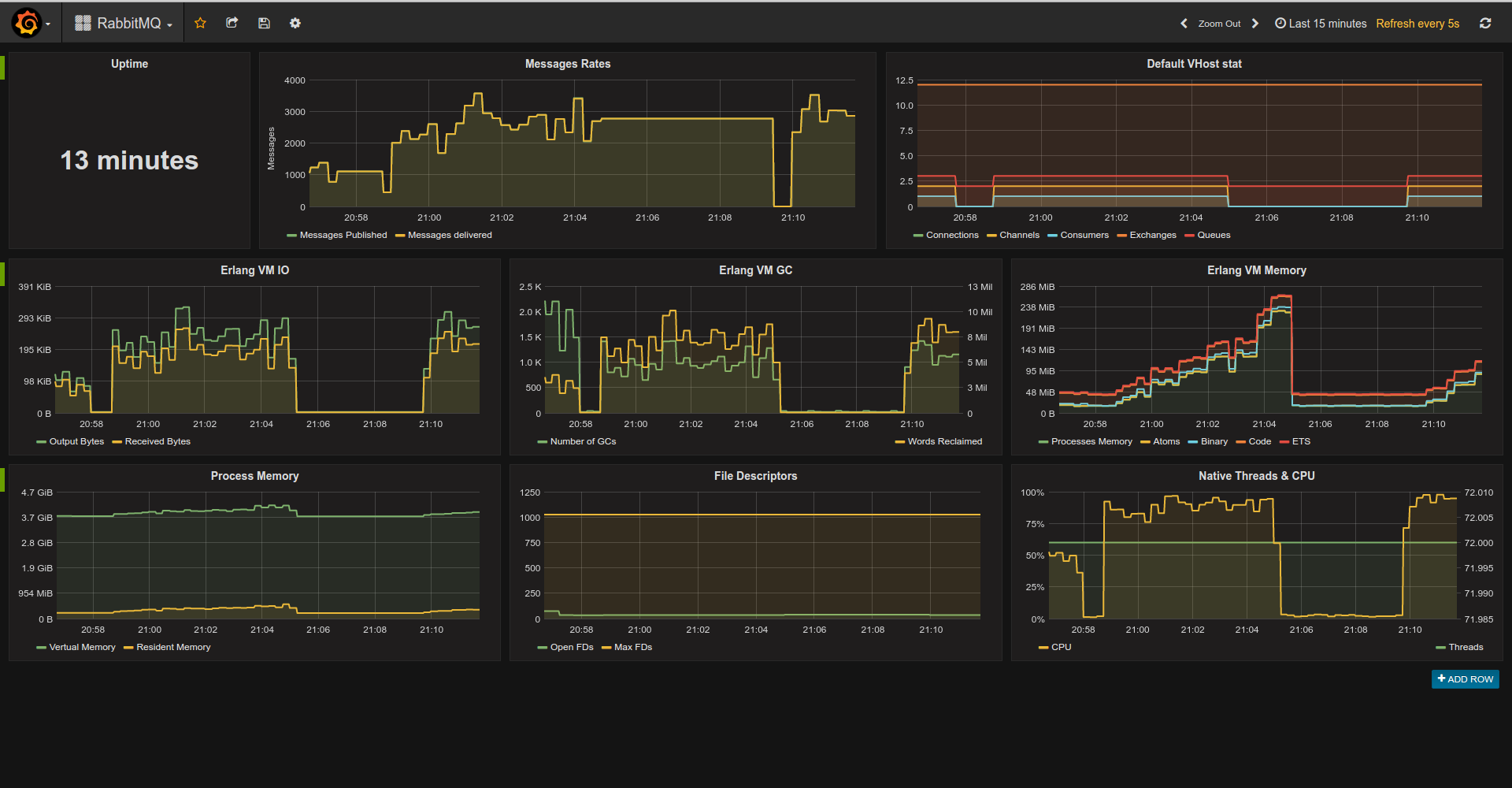Save the dashboard using the save icon

(x=263, y=23)
